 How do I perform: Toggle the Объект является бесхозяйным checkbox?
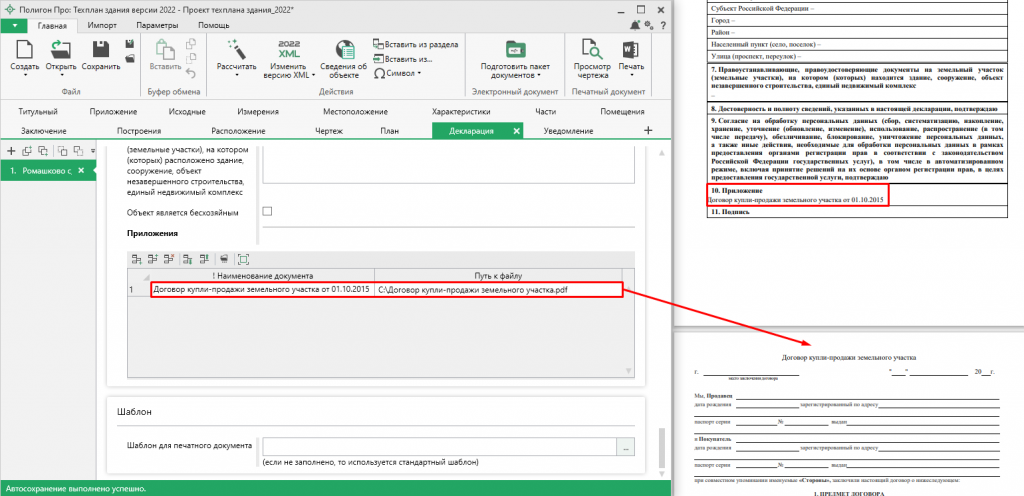click(267, 211)
